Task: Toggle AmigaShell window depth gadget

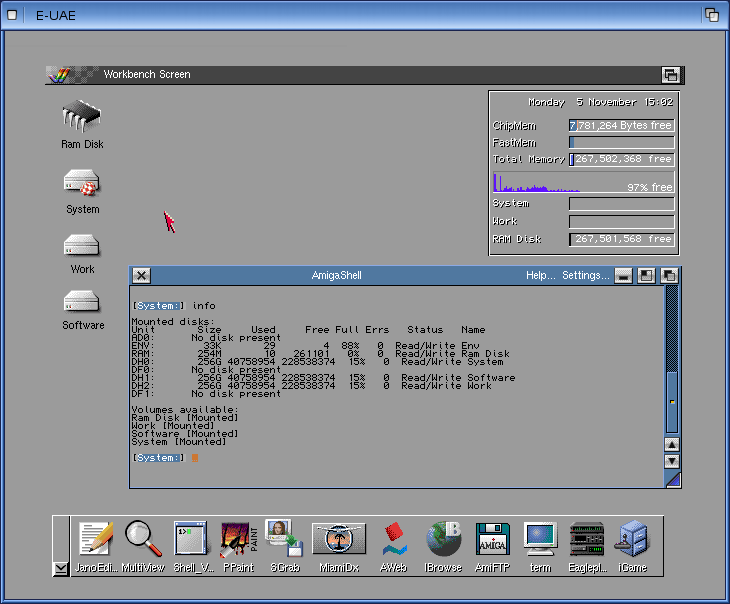Action: point(669,276)
